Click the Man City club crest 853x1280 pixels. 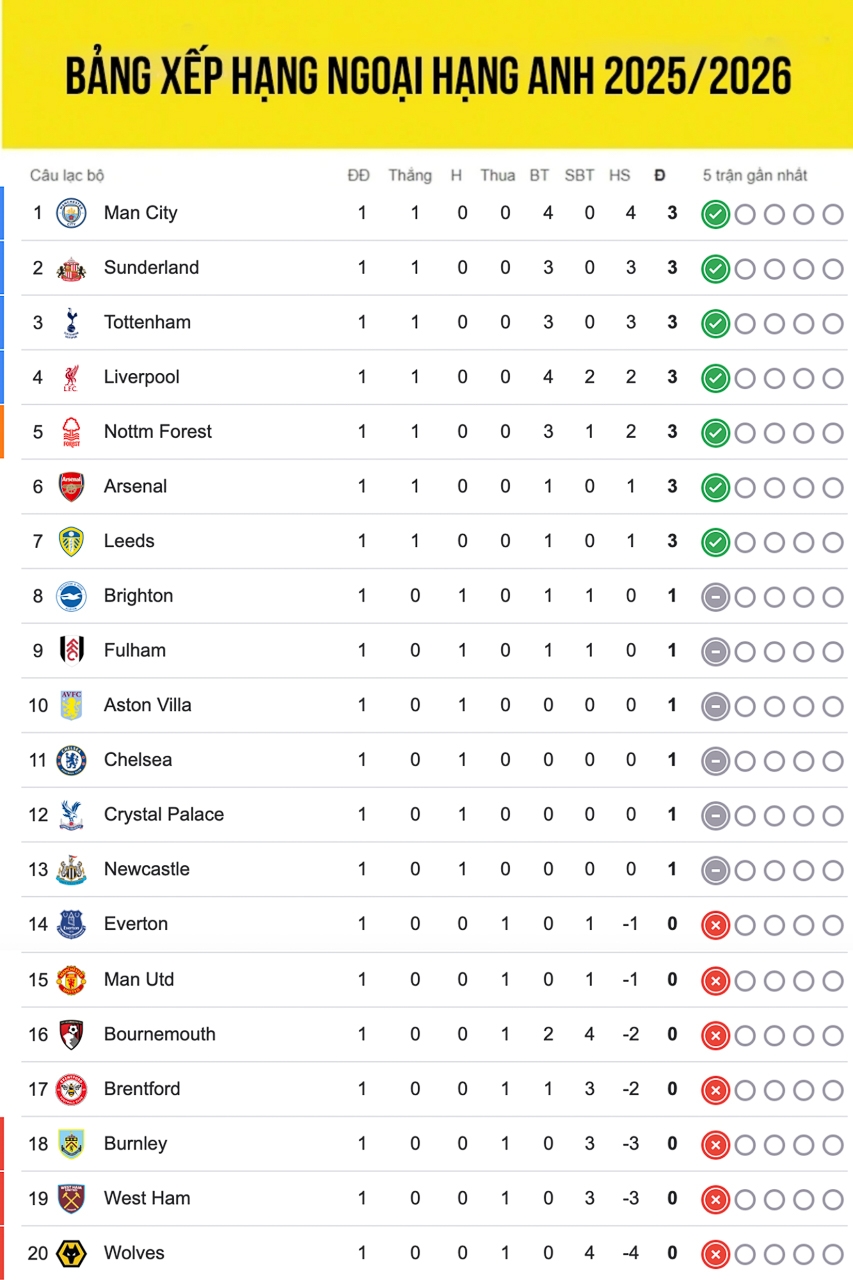click(x=71, y=213)
